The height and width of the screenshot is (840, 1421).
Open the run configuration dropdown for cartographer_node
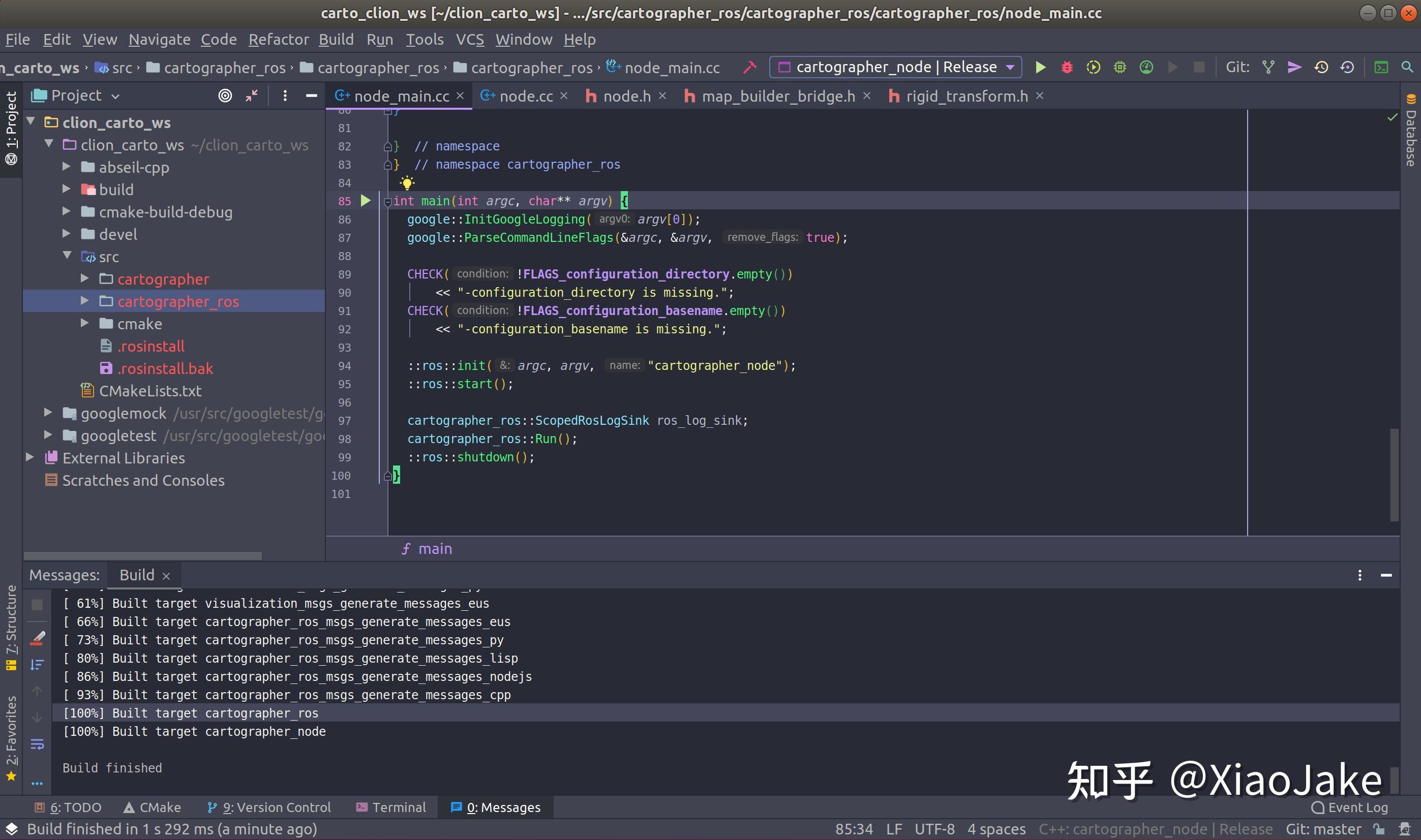[1011, 67]
